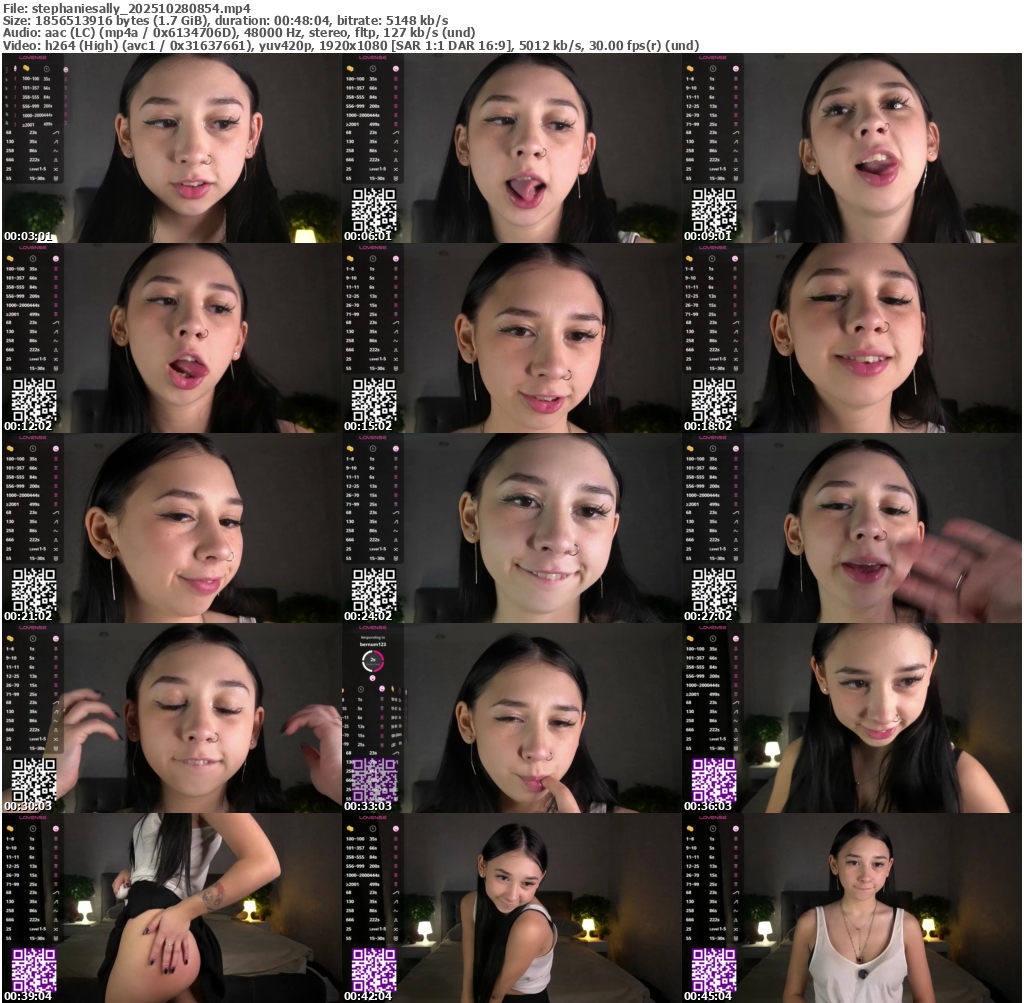The image size is (1024, 1003).
Task: Click the purple QR code in the 00:45:04 frame
Action: coord(714,970)
